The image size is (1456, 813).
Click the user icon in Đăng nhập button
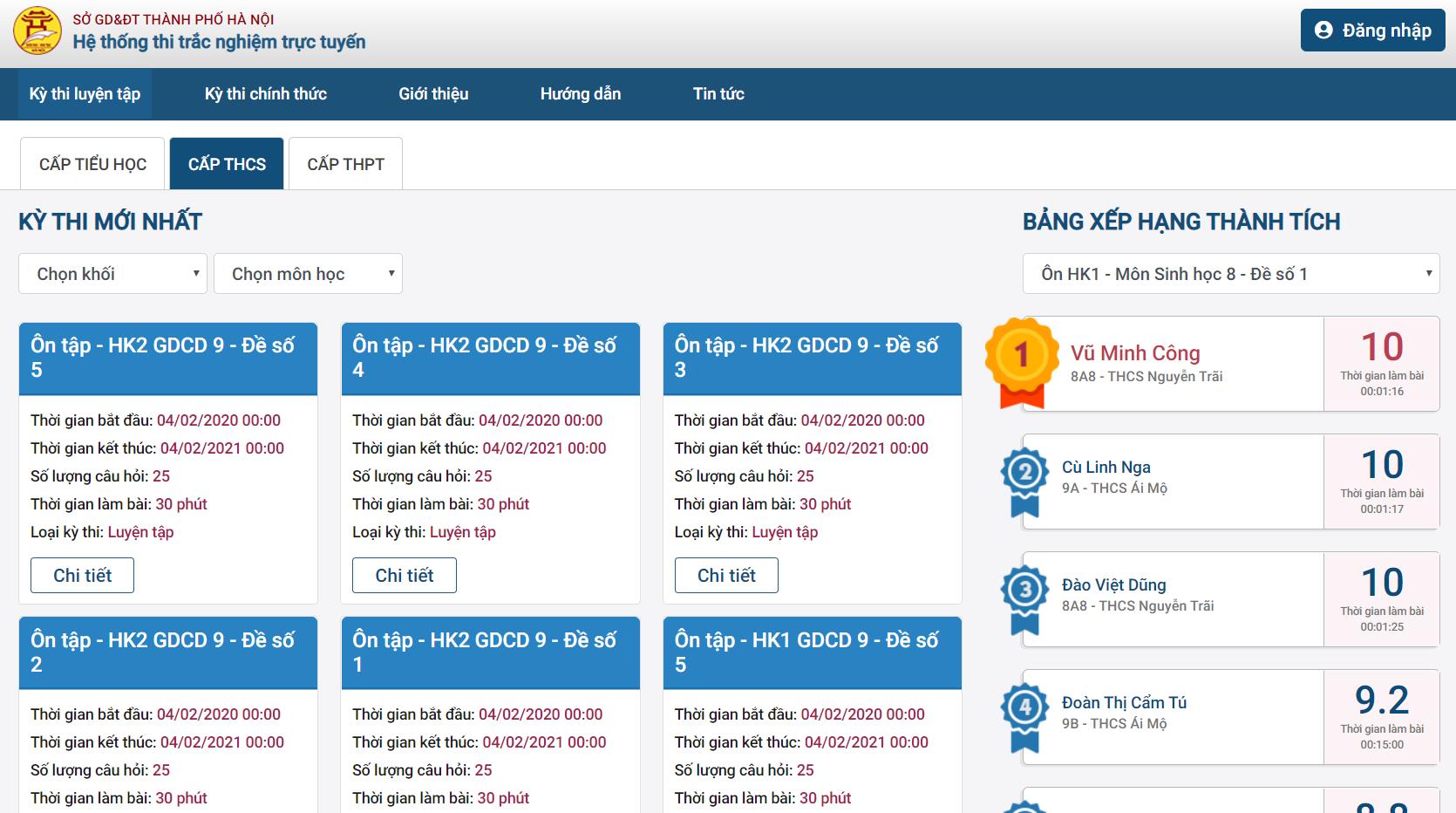tap(1323, 31)
